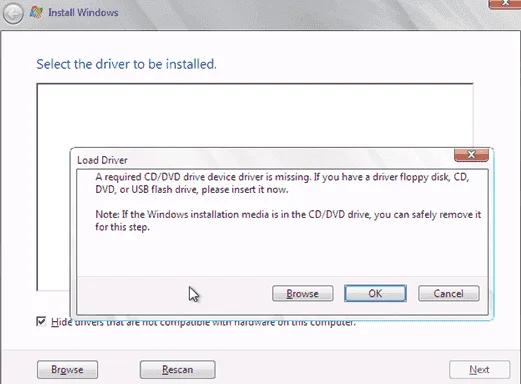Click the Windows flag icon in title bar
This screenshot has height=384, width=521.
(36, 13)
